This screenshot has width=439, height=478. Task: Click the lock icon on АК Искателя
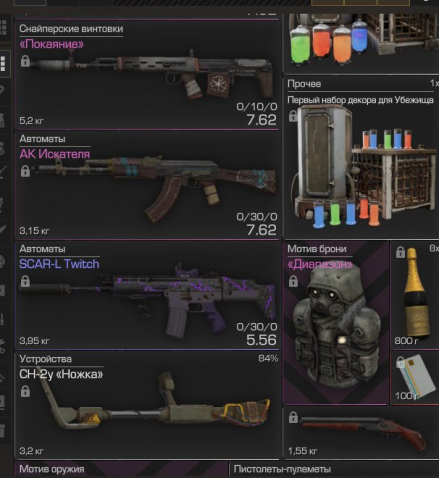click(25, 171)
